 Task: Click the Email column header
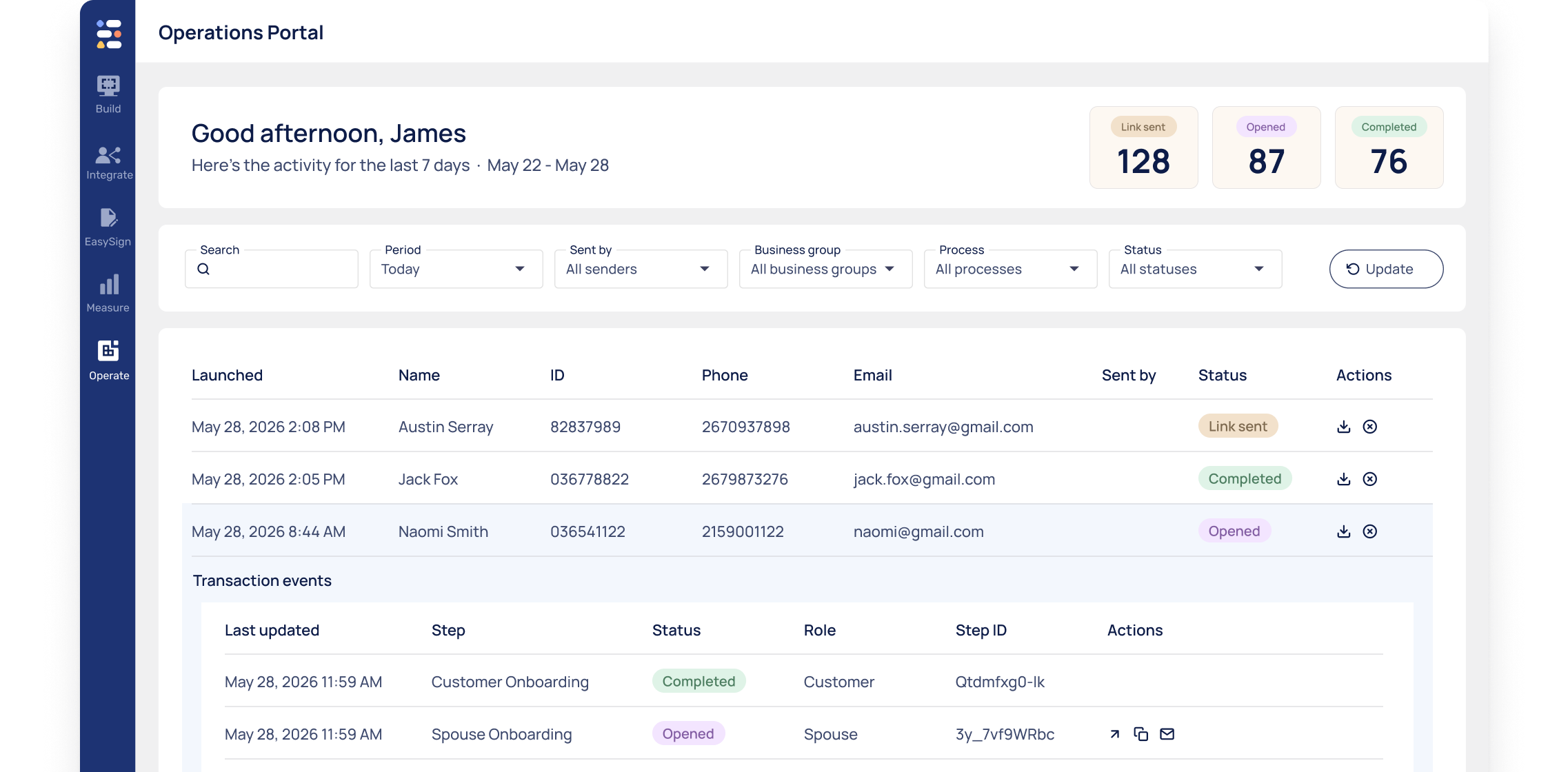click(x=873, y=375)
